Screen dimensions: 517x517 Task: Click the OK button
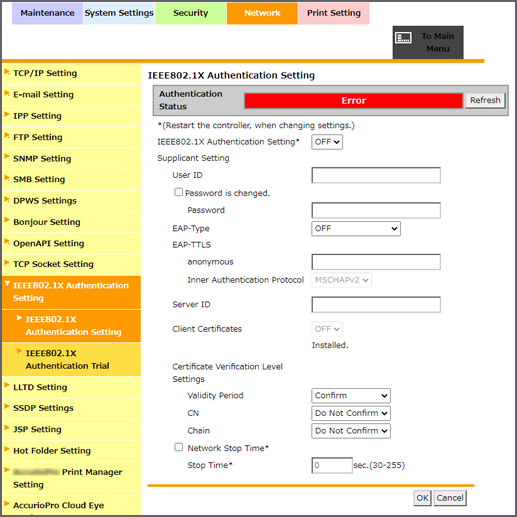pyautogui.click(x=422, y=498)
